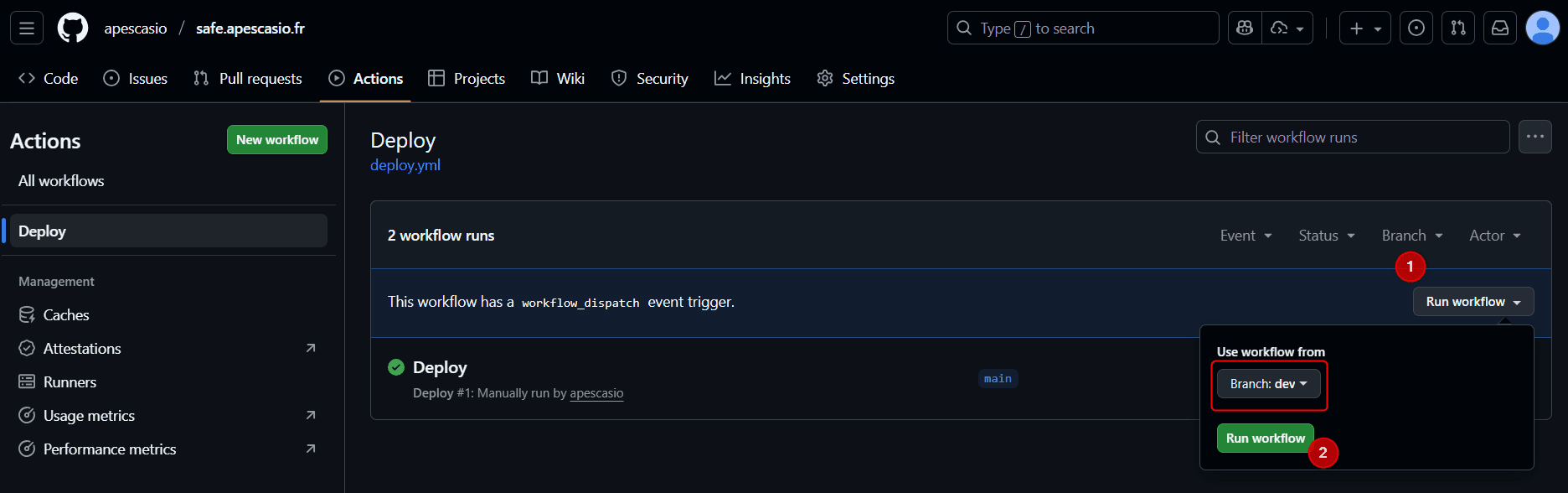Switch to the Insights tab
Screen dimensions: 1568x493
(x=752, y=79)
